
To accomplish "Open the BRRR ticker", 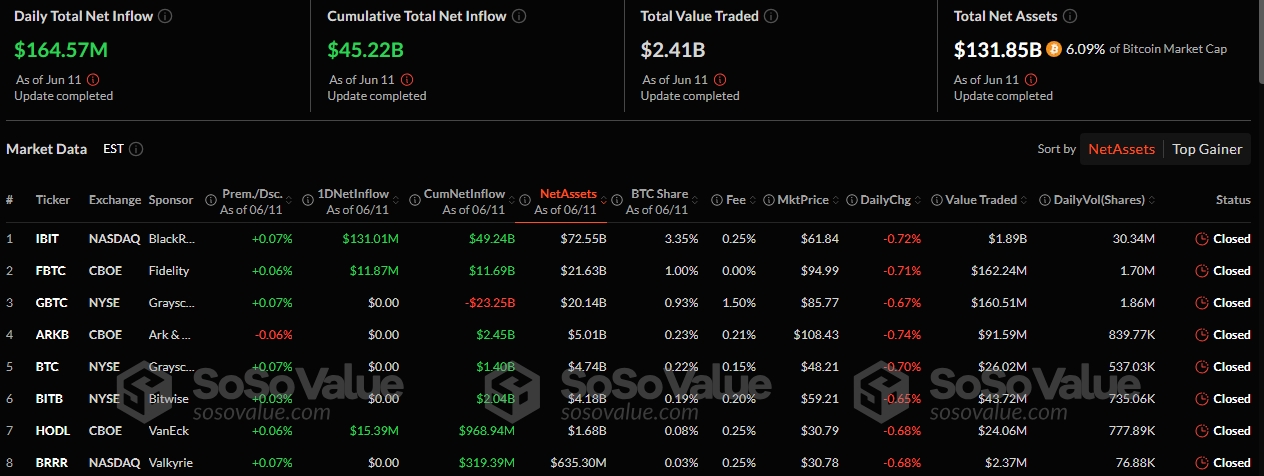I will pos(51,463).
